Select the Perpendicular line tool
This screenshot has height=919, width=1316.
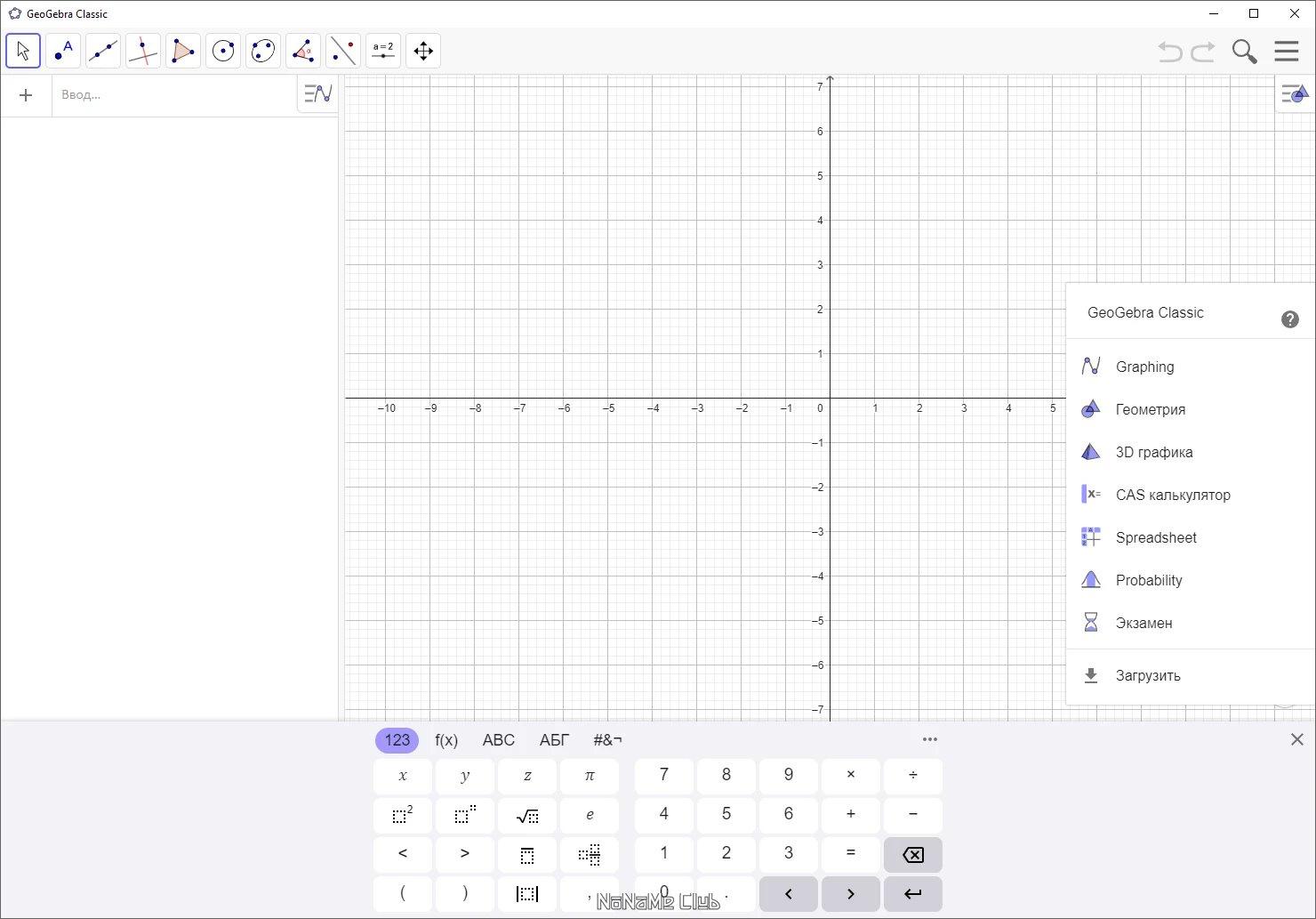click(x=143, y=51)
